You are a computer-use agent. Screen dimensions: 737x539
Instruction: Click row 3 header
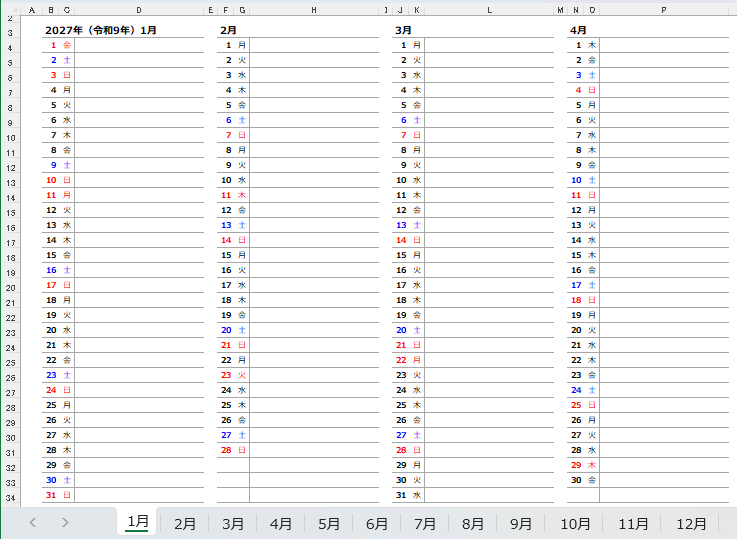pyautogui.click(x=10, y=32)
